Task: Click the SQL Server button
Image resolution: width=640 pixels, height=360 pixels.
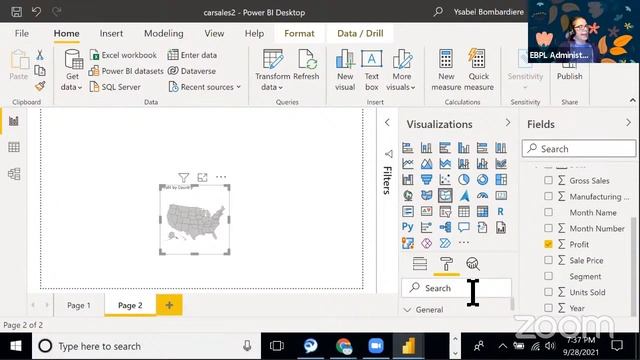Action: 115,87
